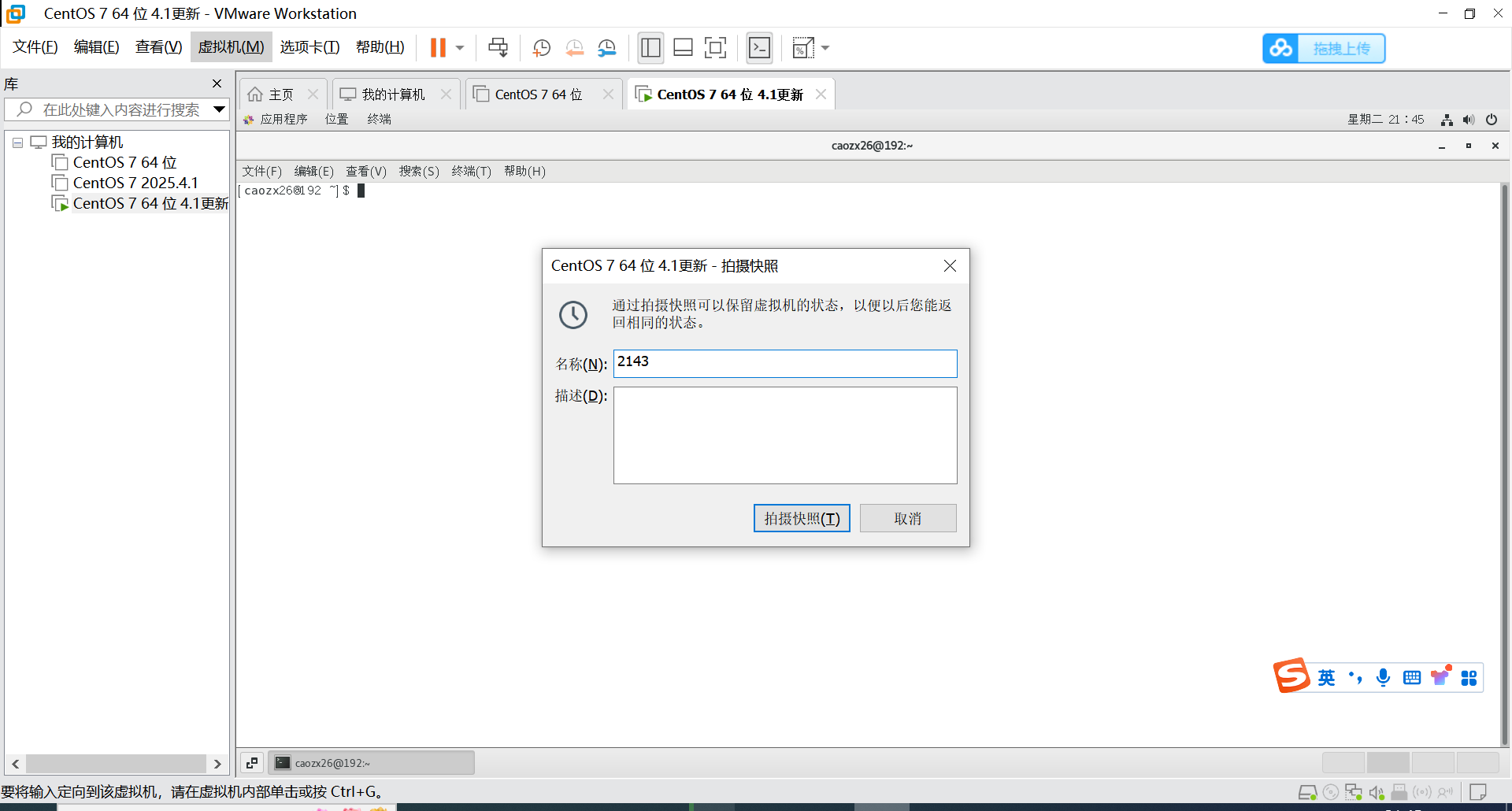Enter full screen mode icon
The height and width of the screenshot is (811, 1512).
[715, 48]
